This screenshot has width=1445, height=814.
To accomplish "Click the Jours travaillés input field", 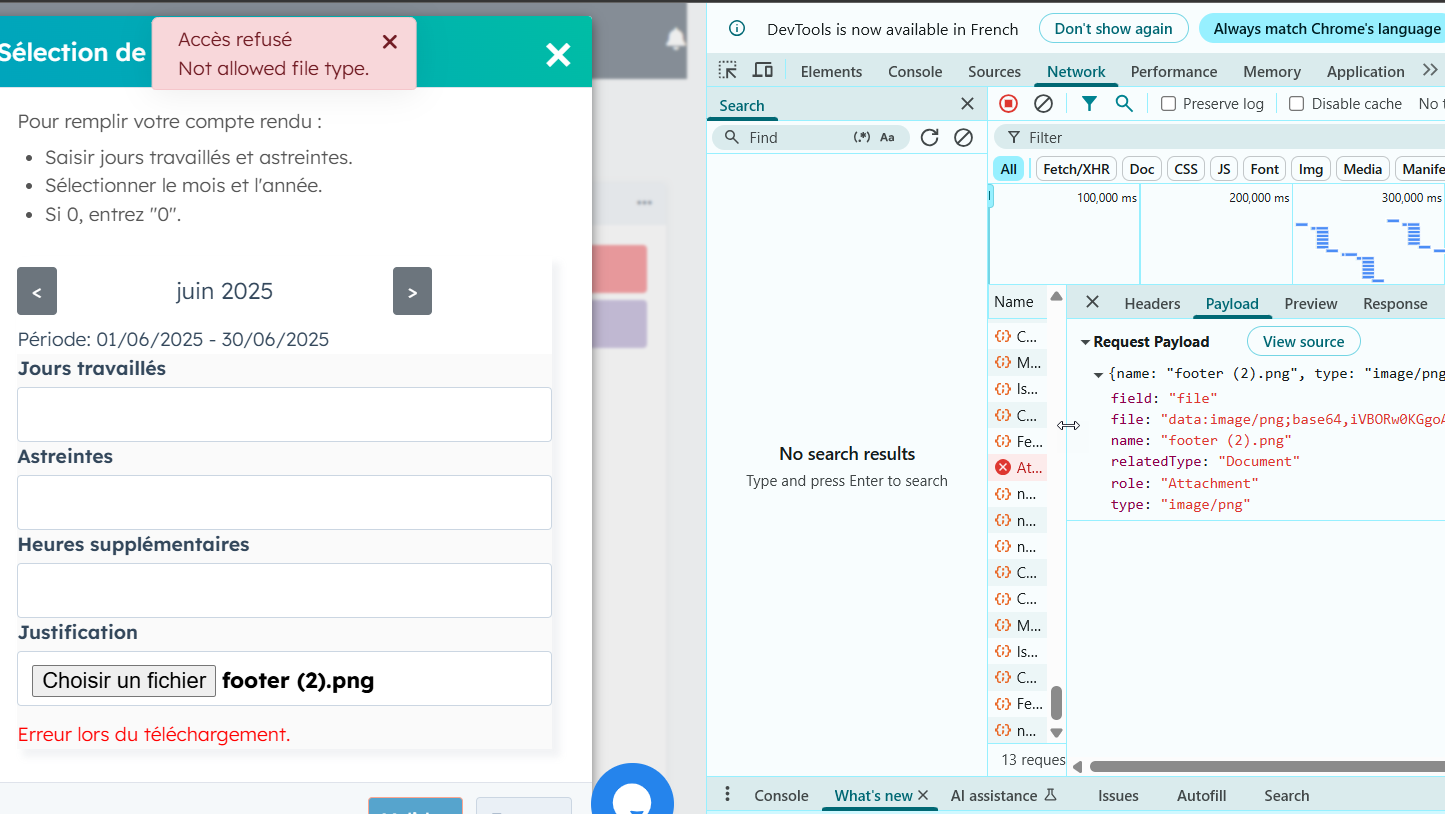I will pyautogui.click(x=284, y=414).
